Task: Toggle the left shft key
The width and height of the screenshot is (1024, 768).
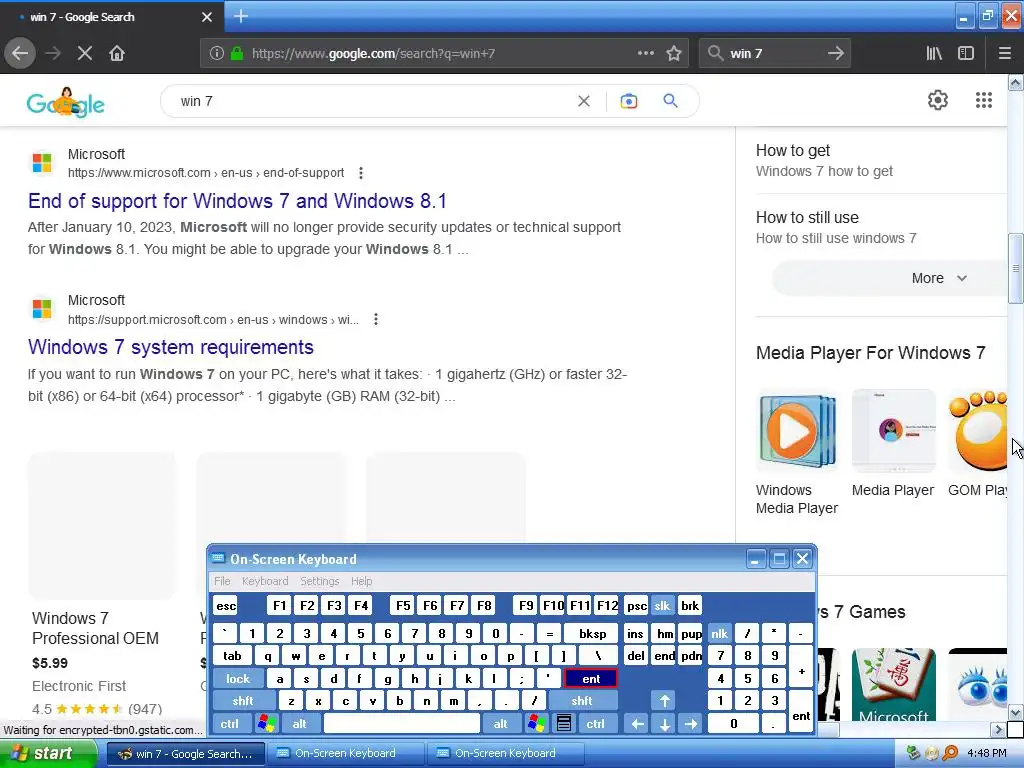Action: [x=242, y=701]
